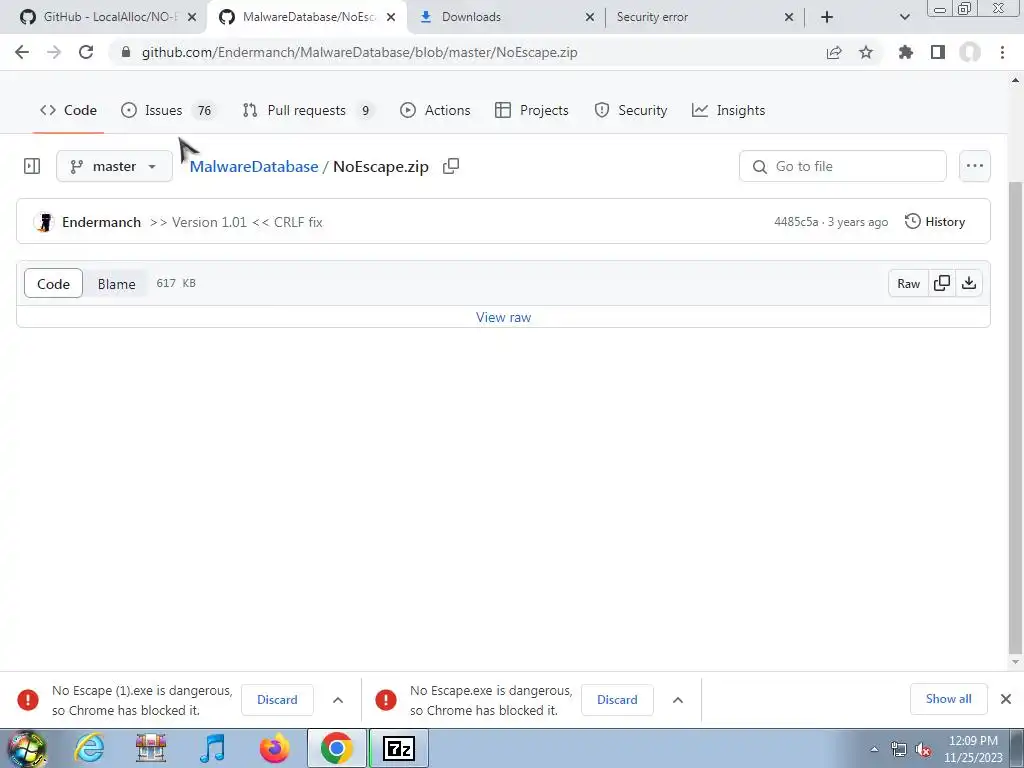Open 7-Zip from the taskbar
The height and width of the screenshot is (768, 1024).
(398, 748)
